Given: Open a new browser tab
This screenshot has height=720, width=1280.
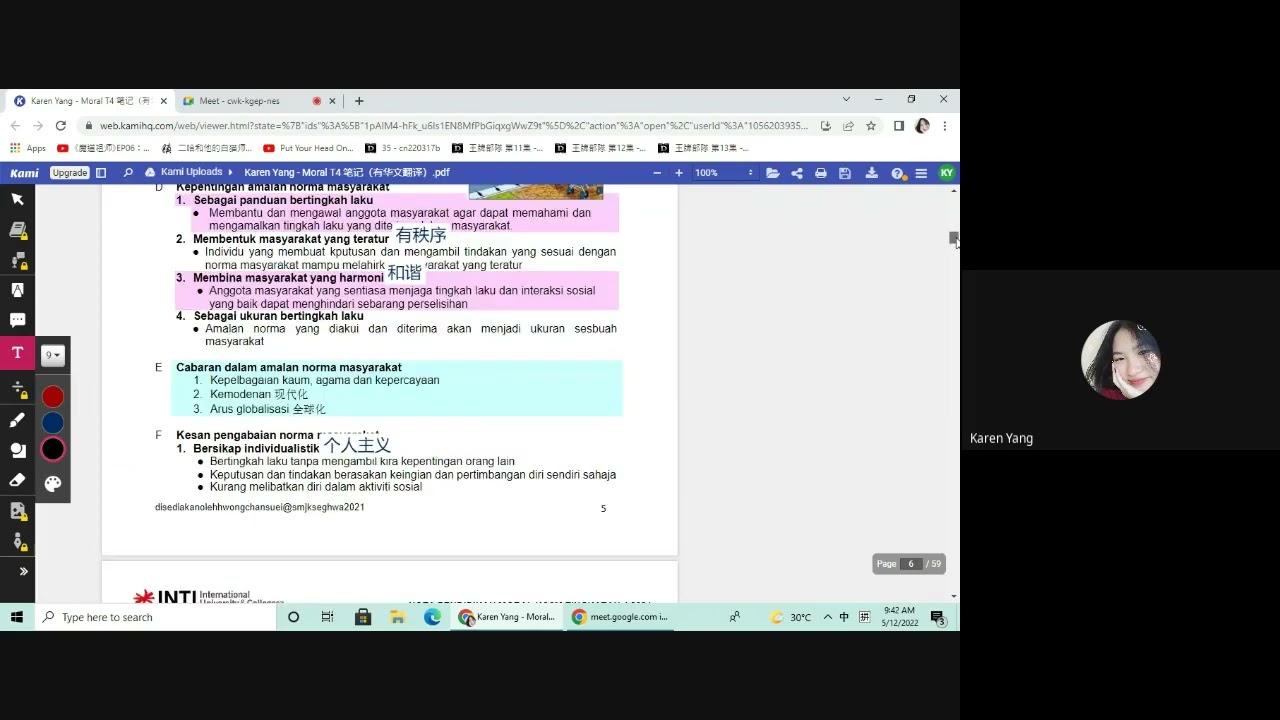Looking at the screenshot, I should pyautogui.click(x=359, y=101).
